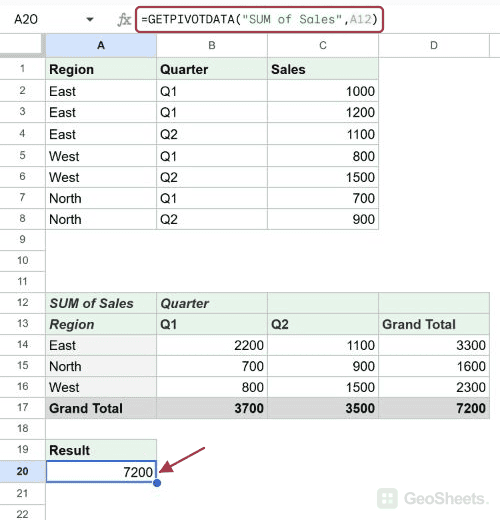The image size is (500, 520).
Task: Click the select-all corner box
Action: [22, 45]
